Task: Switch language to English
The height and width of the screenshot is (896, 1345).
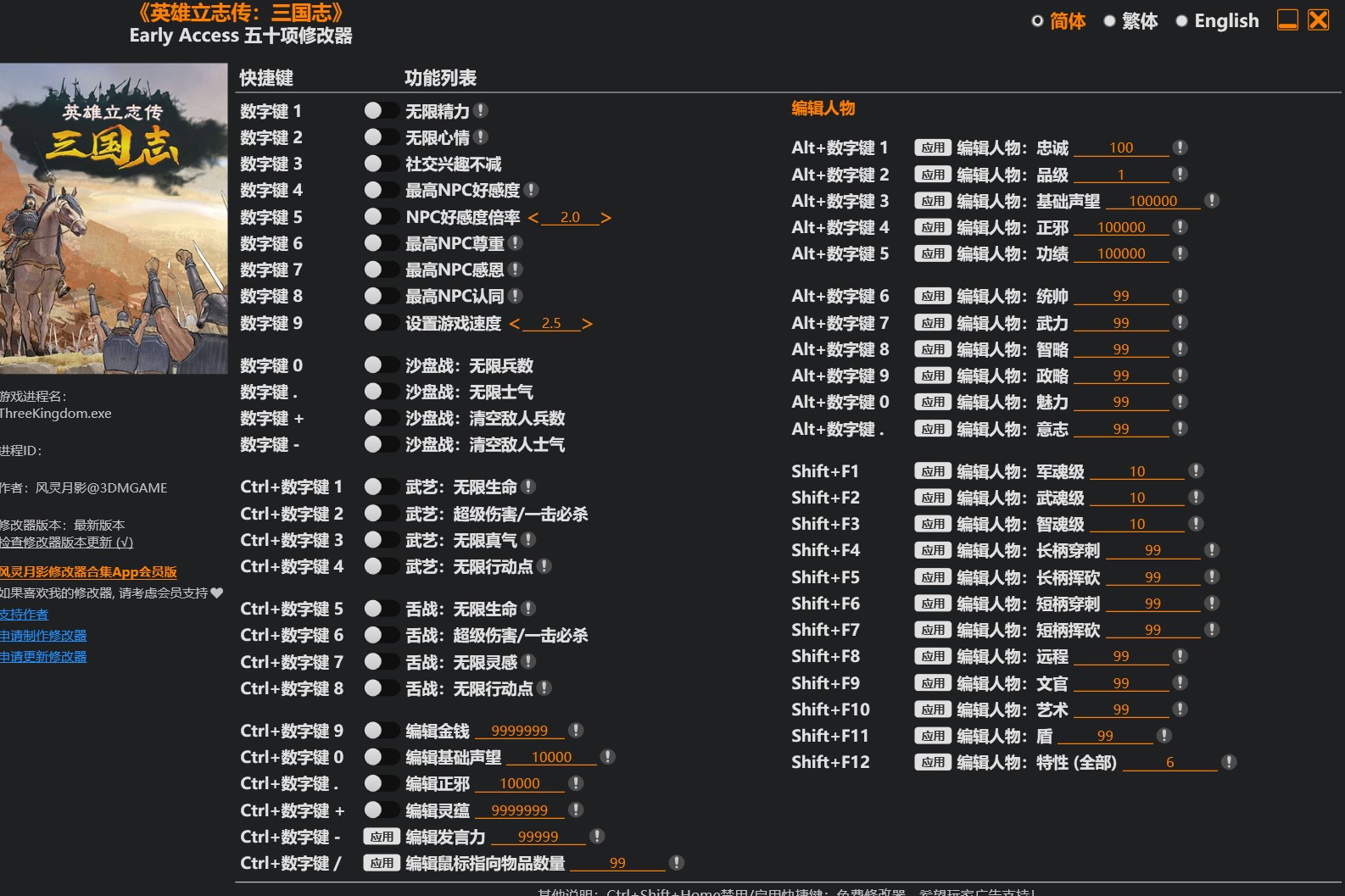Action: coord(1217,21)
